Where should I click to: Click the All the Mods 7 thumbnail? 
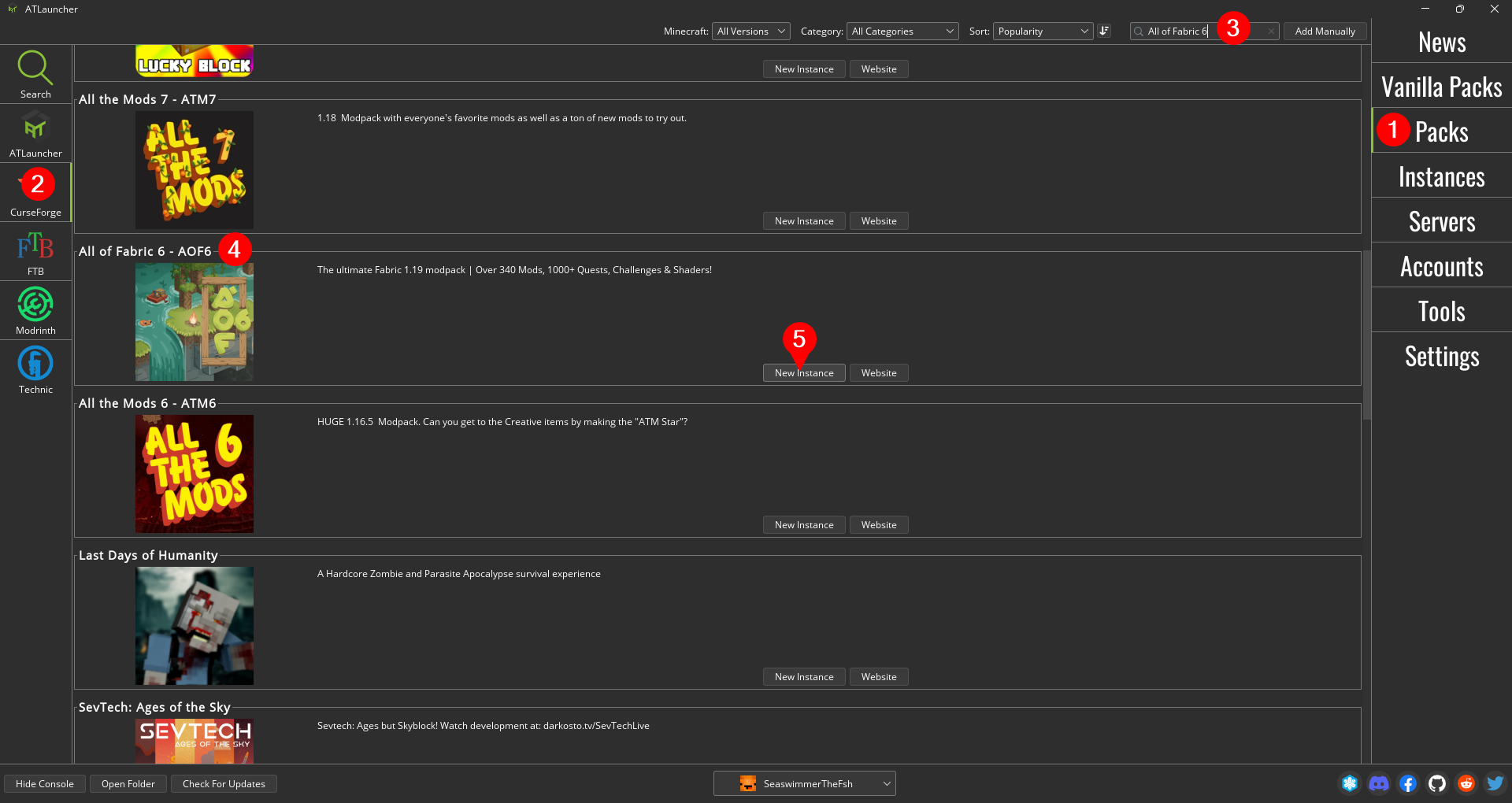tap(195, 170)
